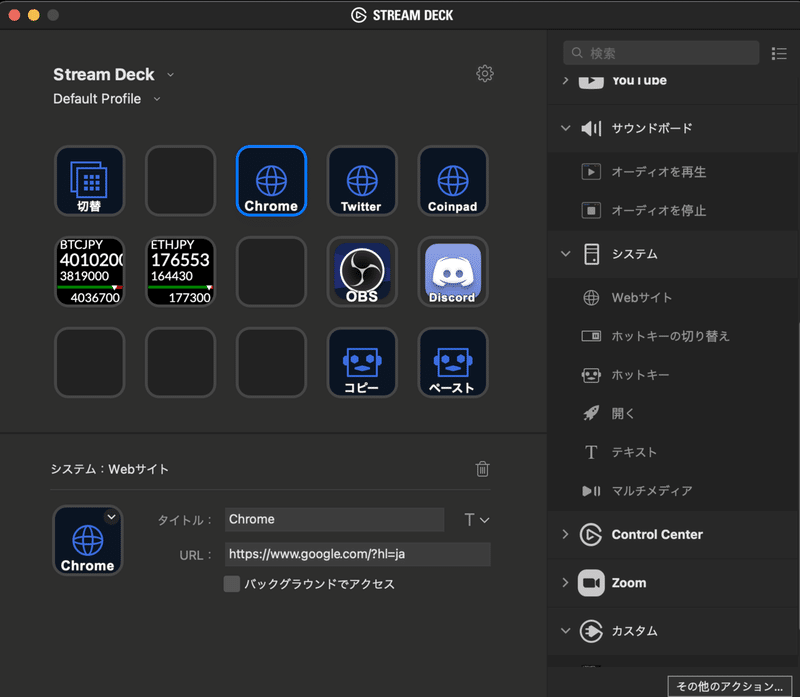Click the Control Center logo icon
800x697 pixels.
click(591, 535)
